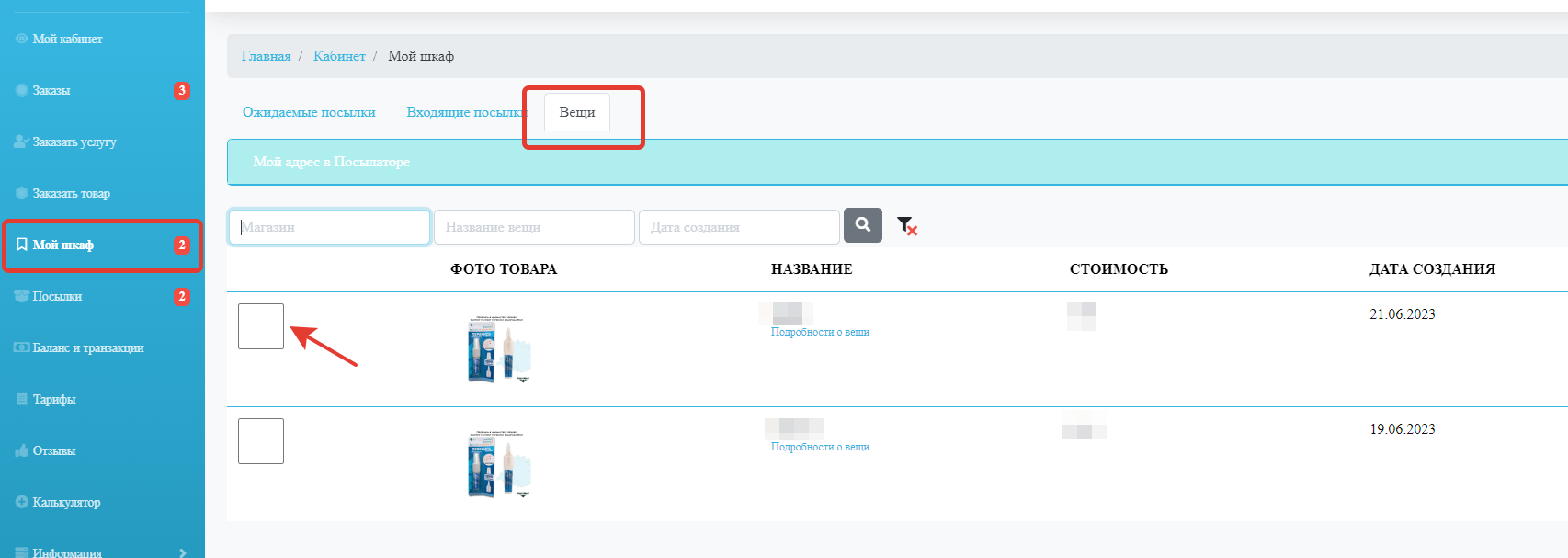The width and height of the screenshot is (1568, 558).
Task: Open Подробности о вещи for 19.06.2023 item
Action: [820, 447]
